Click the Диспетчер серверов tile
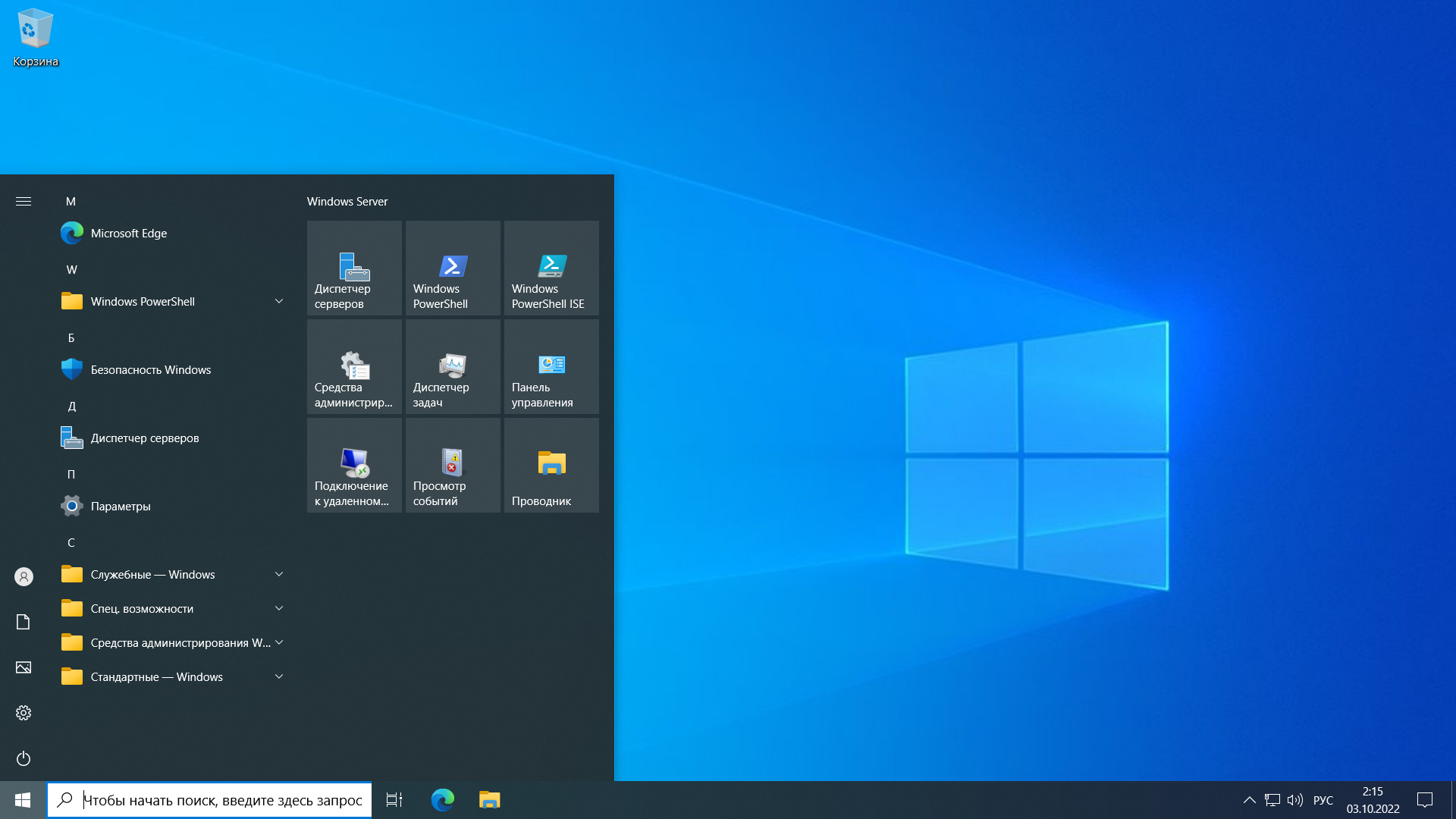This screenshot has height=819, width=1456. (x=354, y=268)
